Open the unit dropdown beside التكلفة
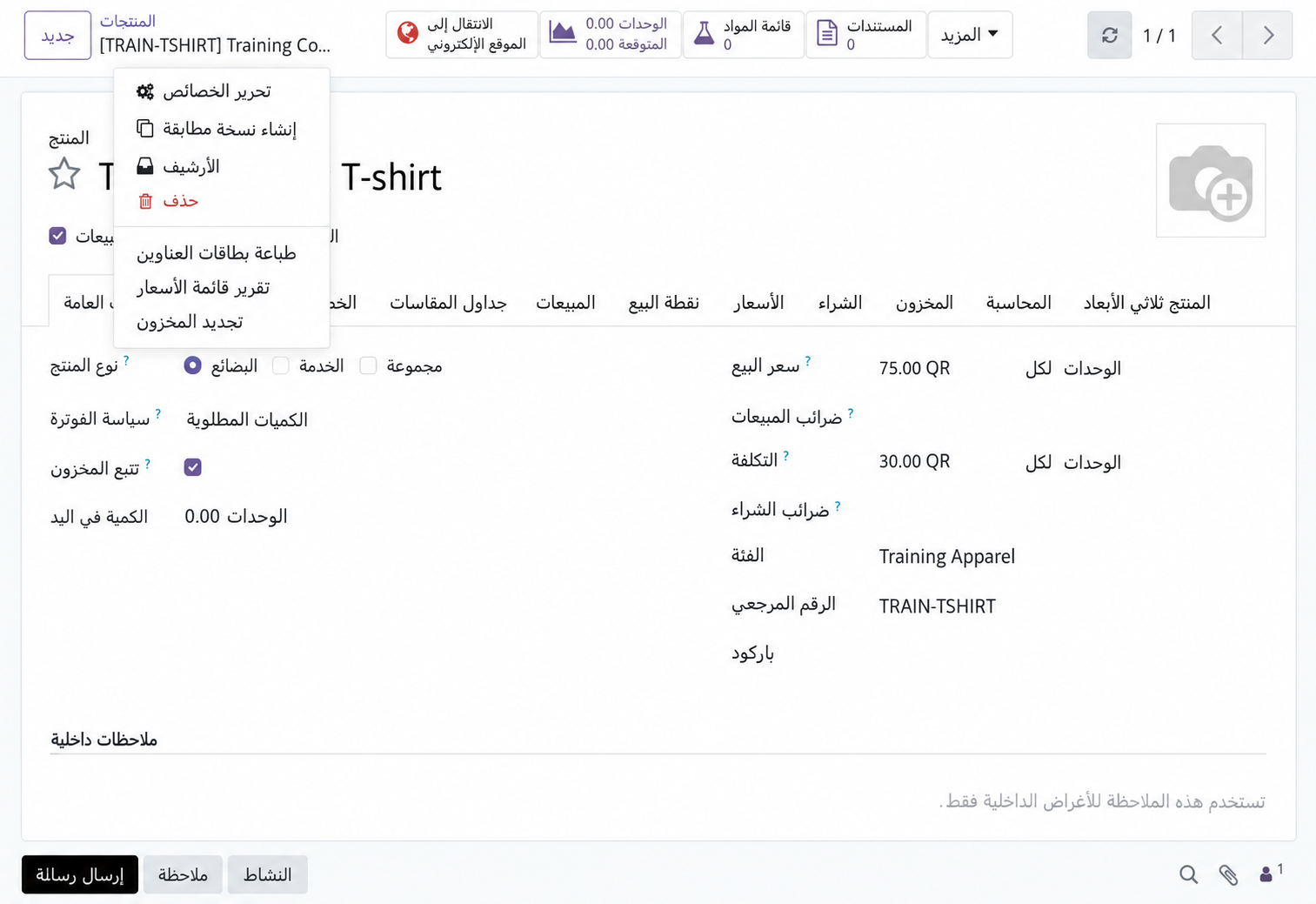1316x904 pixels. click(1092, 462)
